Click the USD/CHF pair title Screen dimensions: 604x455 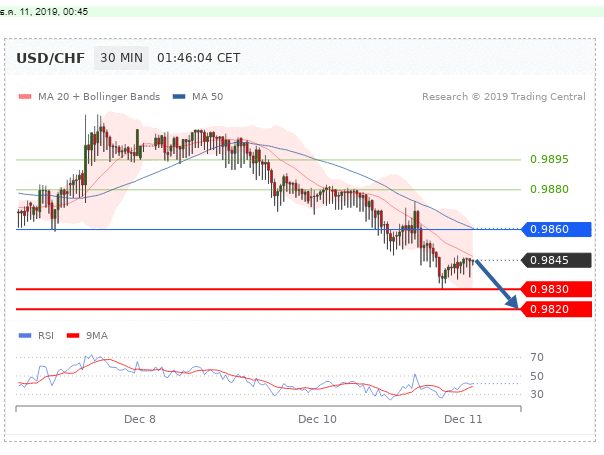tap(50, 58)
